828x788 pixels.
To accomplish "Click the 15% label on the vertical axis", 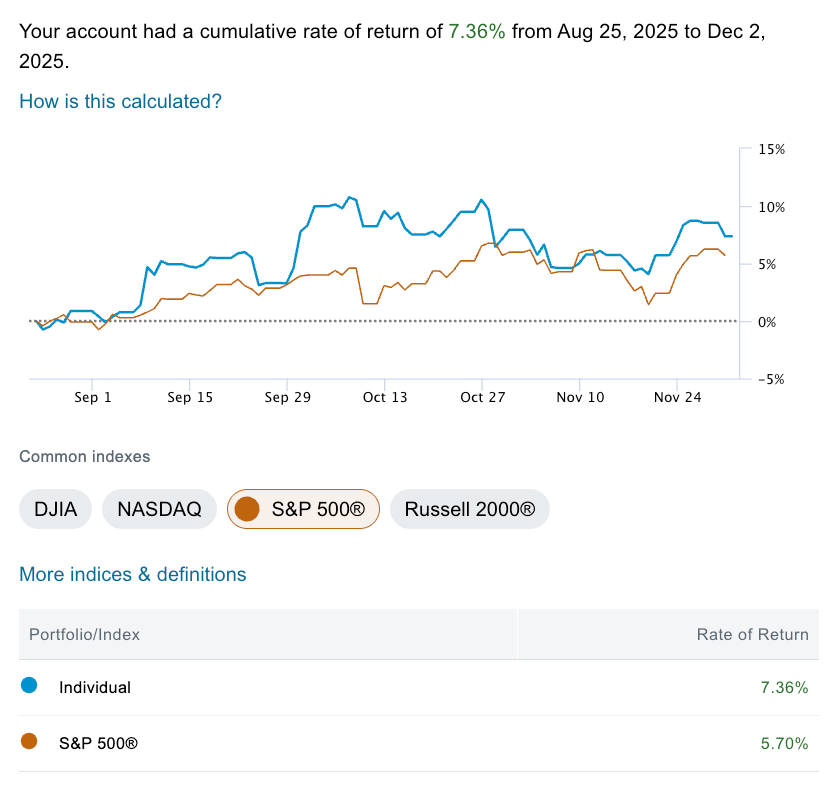I will (x=772, y=149).
